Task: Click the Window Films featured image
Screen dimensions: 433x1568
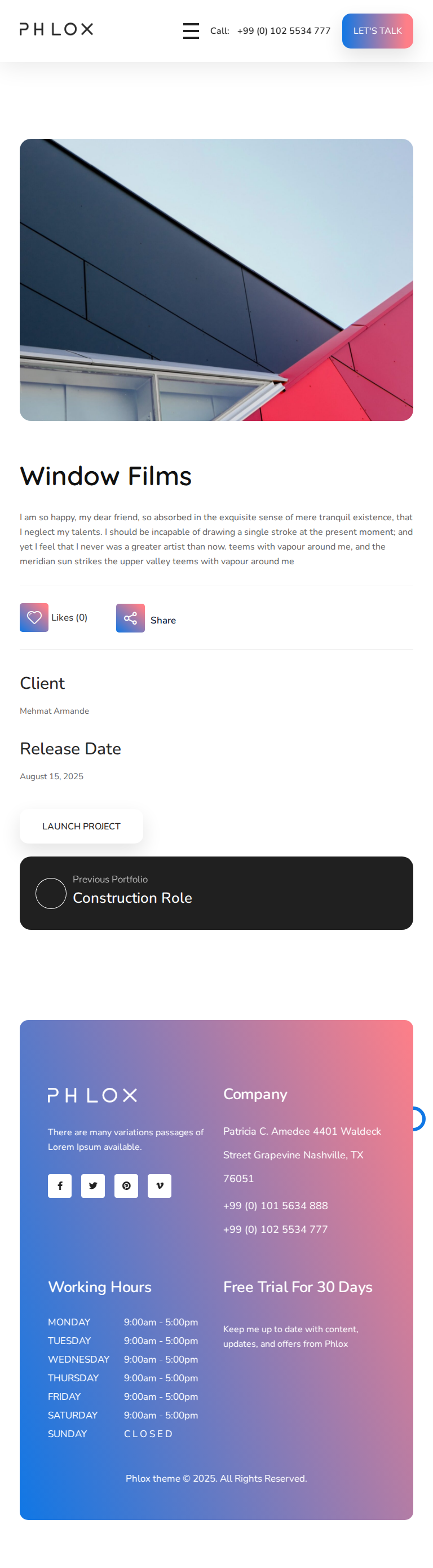Action: pyautogui.click(x=216, y=280)
